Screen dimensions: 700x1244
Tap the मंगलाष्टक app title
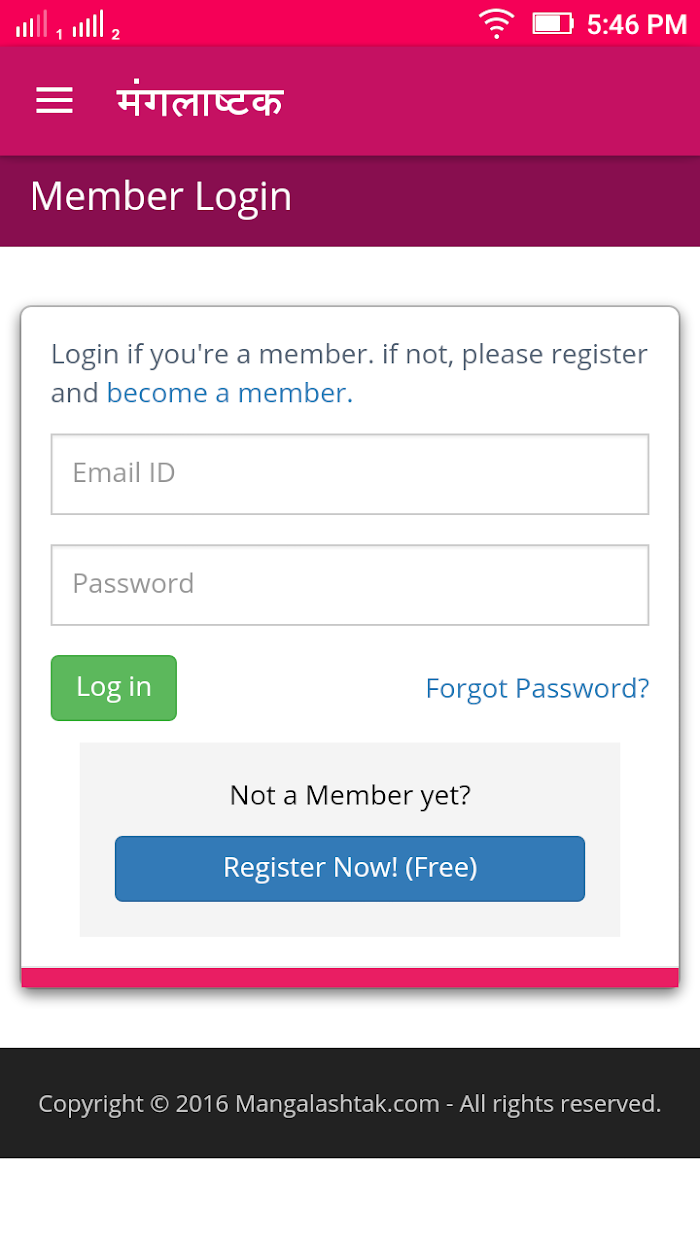(200, 101)
